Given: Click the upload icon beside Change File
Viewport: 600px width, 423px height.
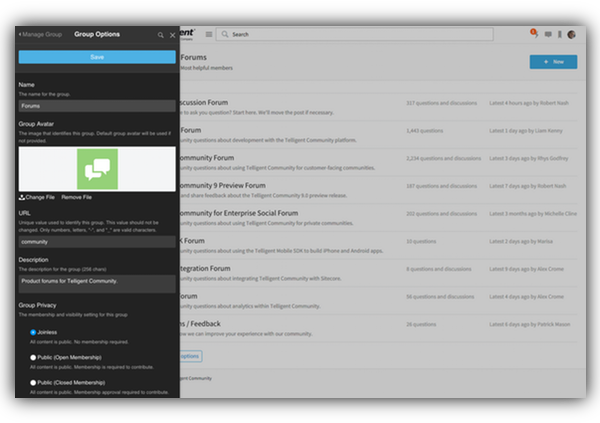Looking at the screenshot, I should 22,198.
